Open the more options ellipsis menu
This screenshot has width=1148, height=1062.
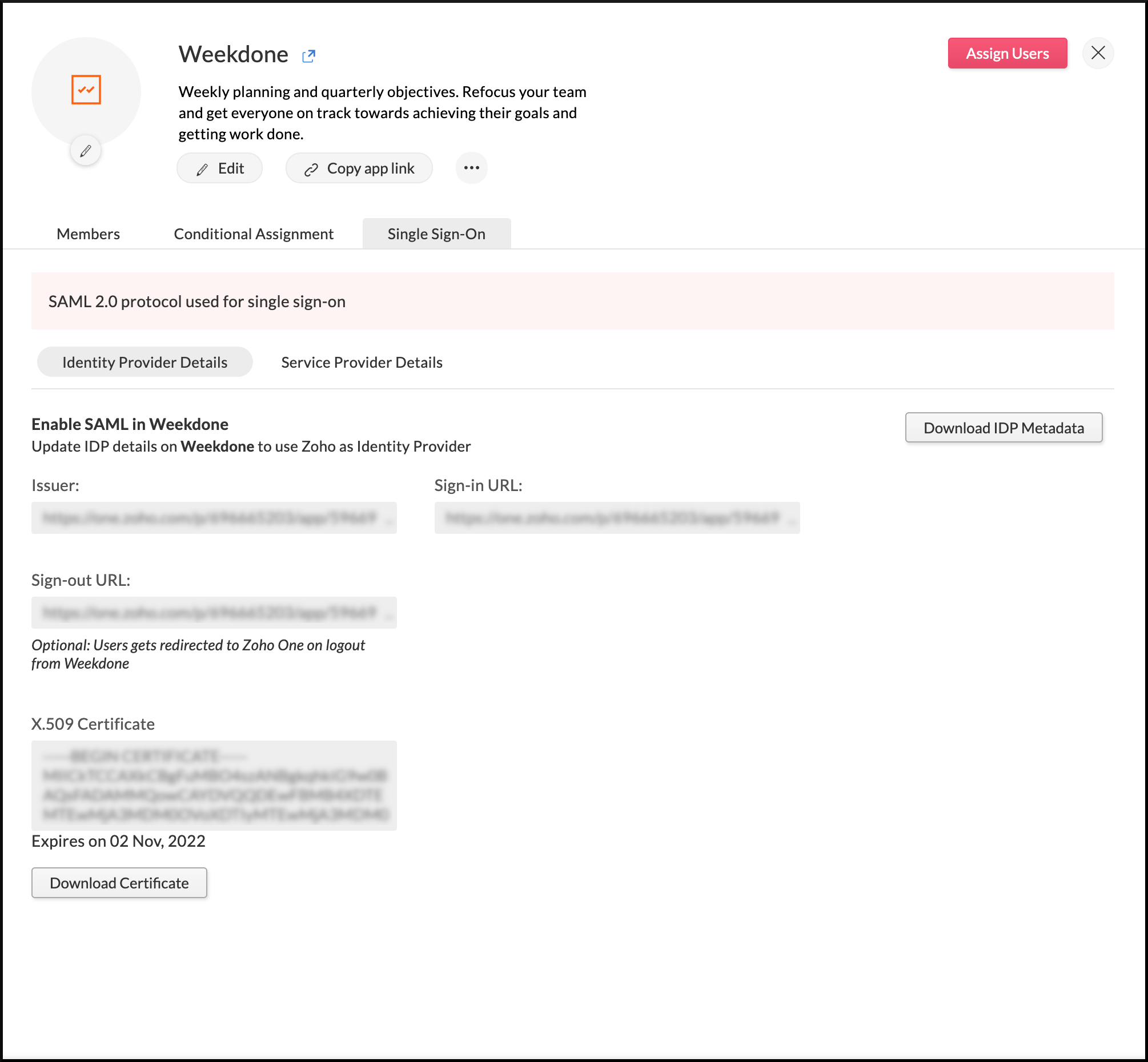(471, 168)
